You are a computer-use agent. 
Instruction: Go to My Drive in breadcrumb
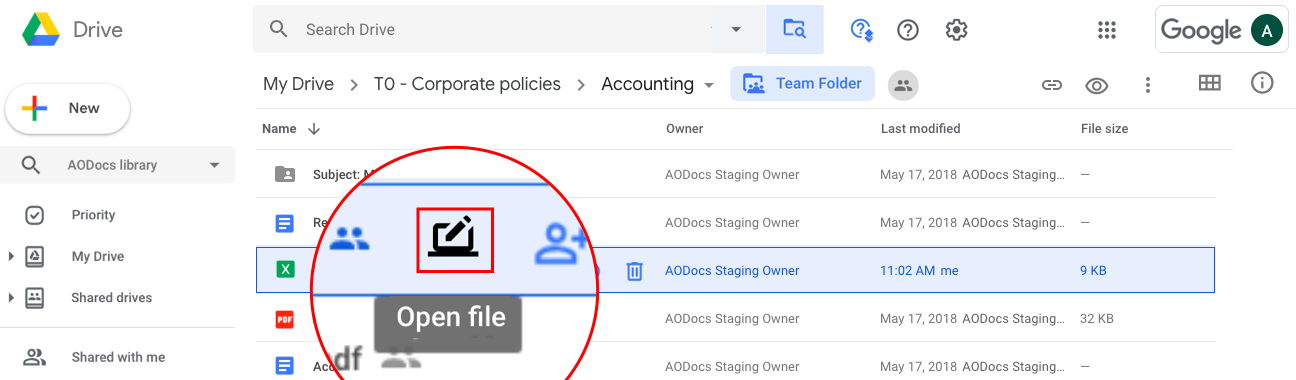click(x=298, y=84)
